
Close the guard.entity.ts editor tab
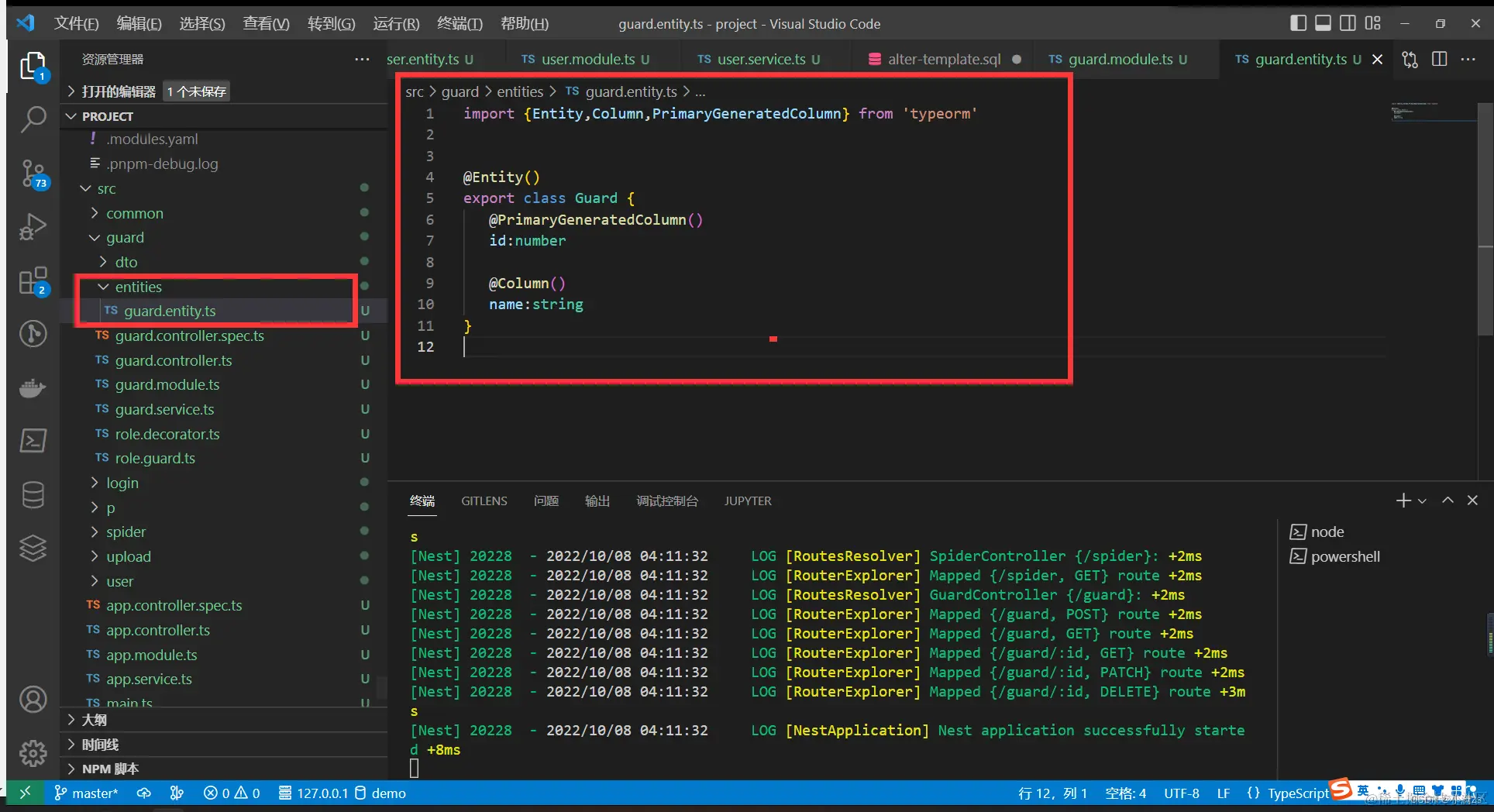(x=1377, y=60)
